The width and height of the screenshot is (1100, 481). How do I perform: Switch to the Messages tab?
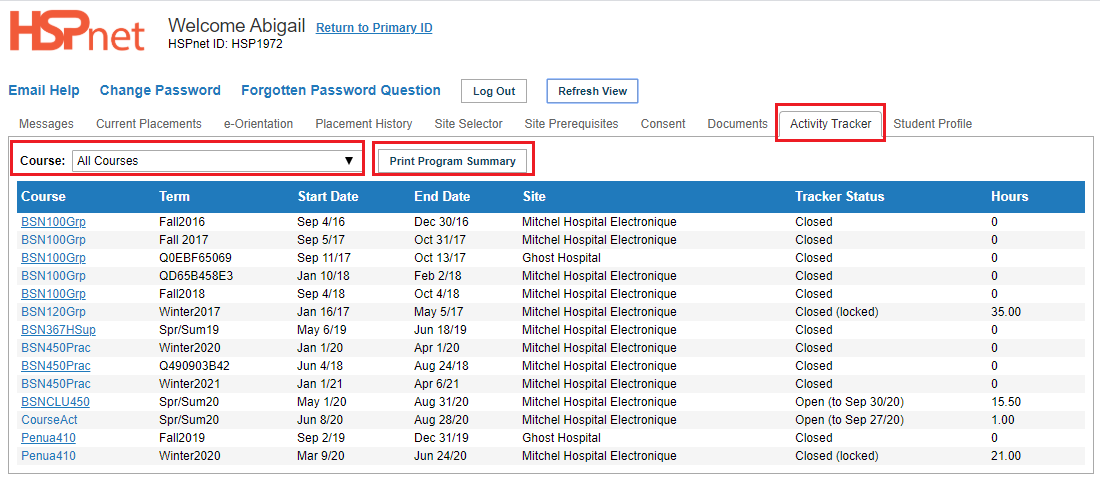tap(46, 124)
